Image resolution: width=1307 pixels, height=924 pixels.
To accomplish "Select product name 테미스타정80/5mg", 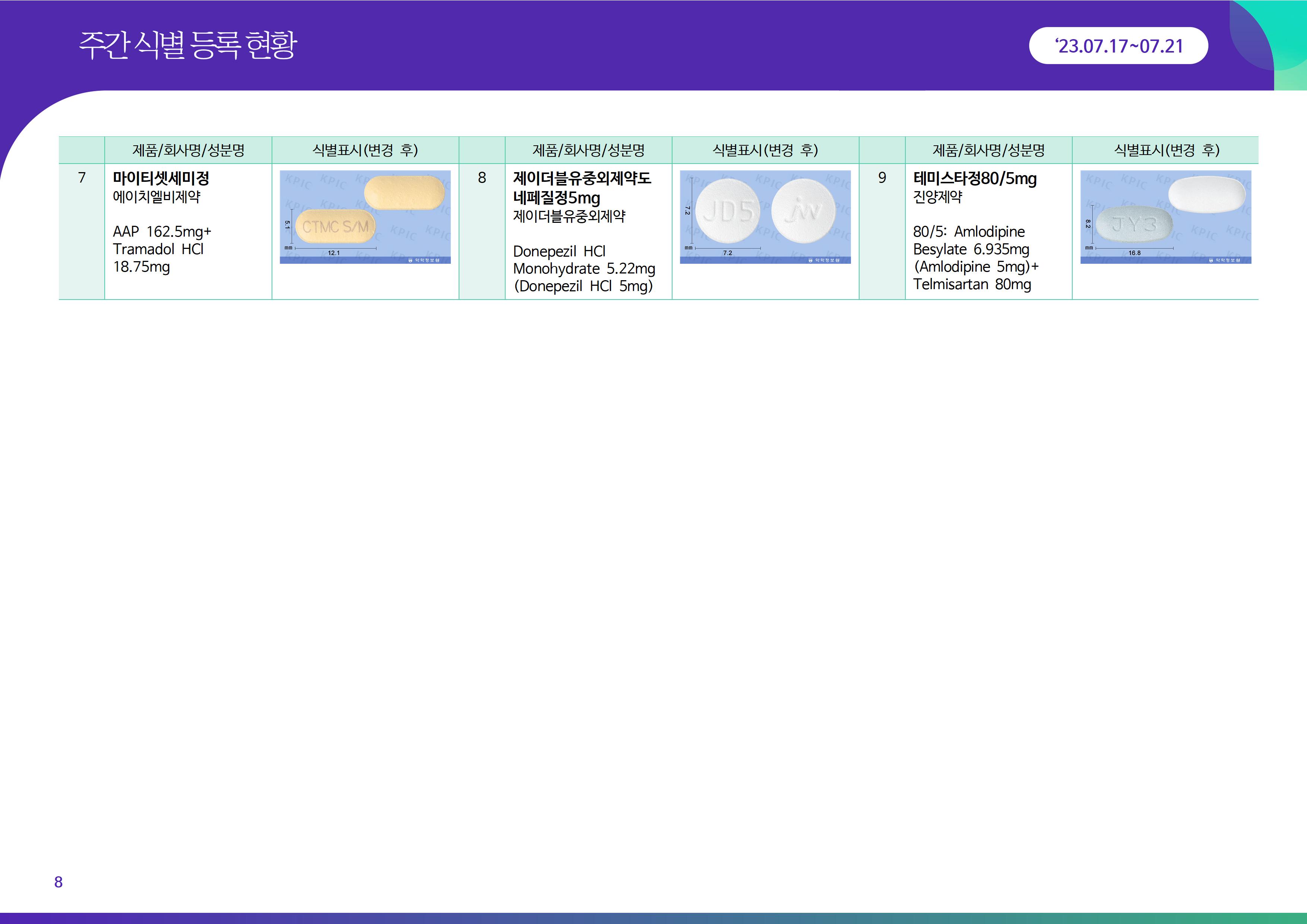I will (975, 178).
